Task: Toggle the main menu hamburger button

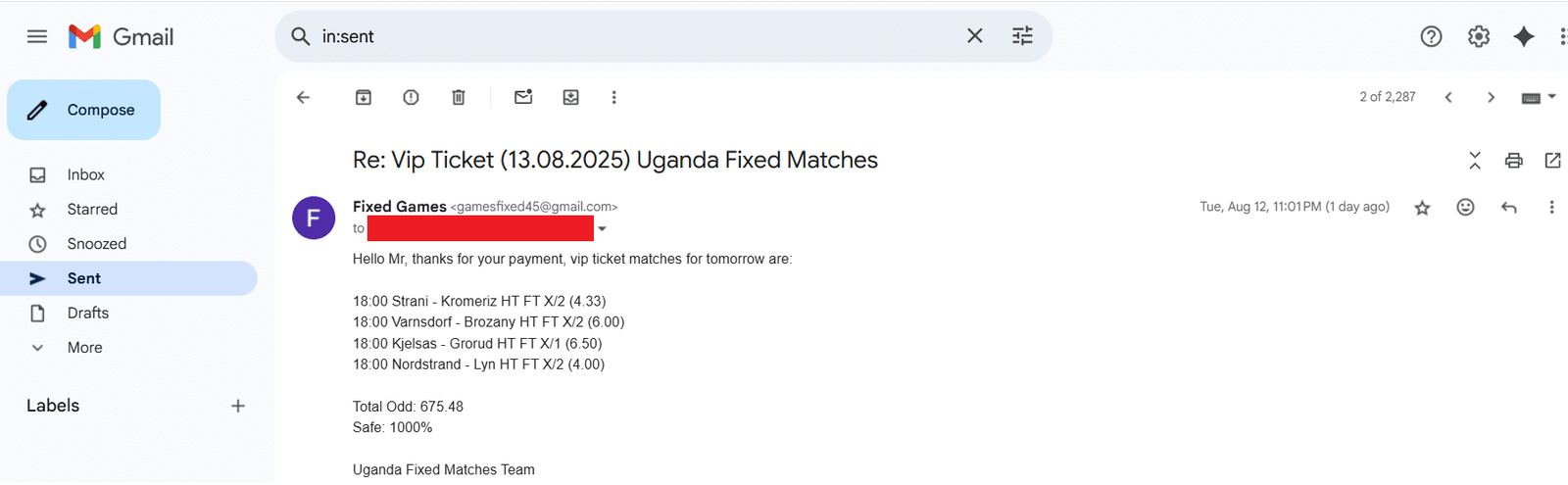Action: 37,37
